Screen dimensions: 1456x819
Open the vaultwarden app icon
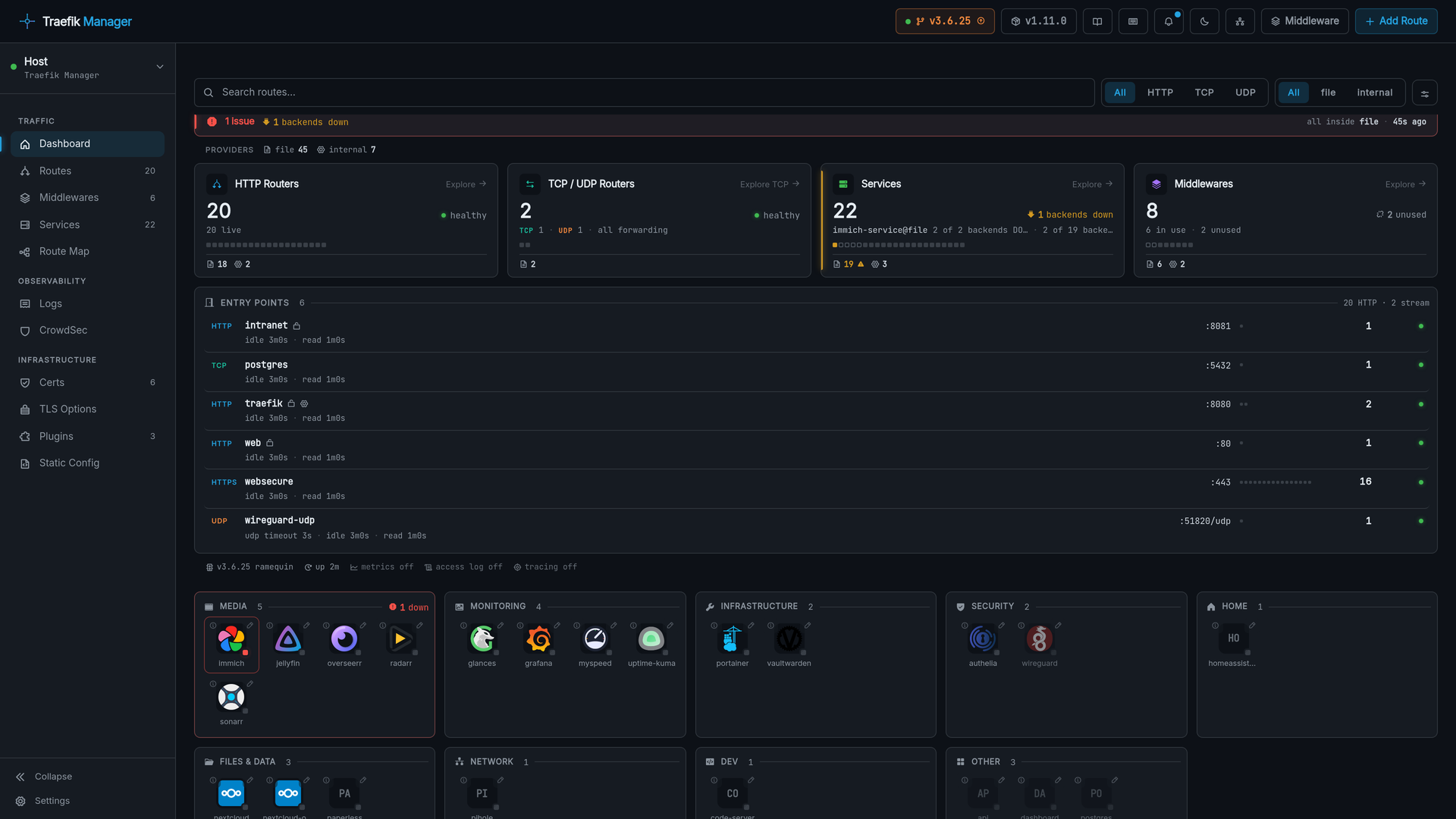tap(789, 639)
